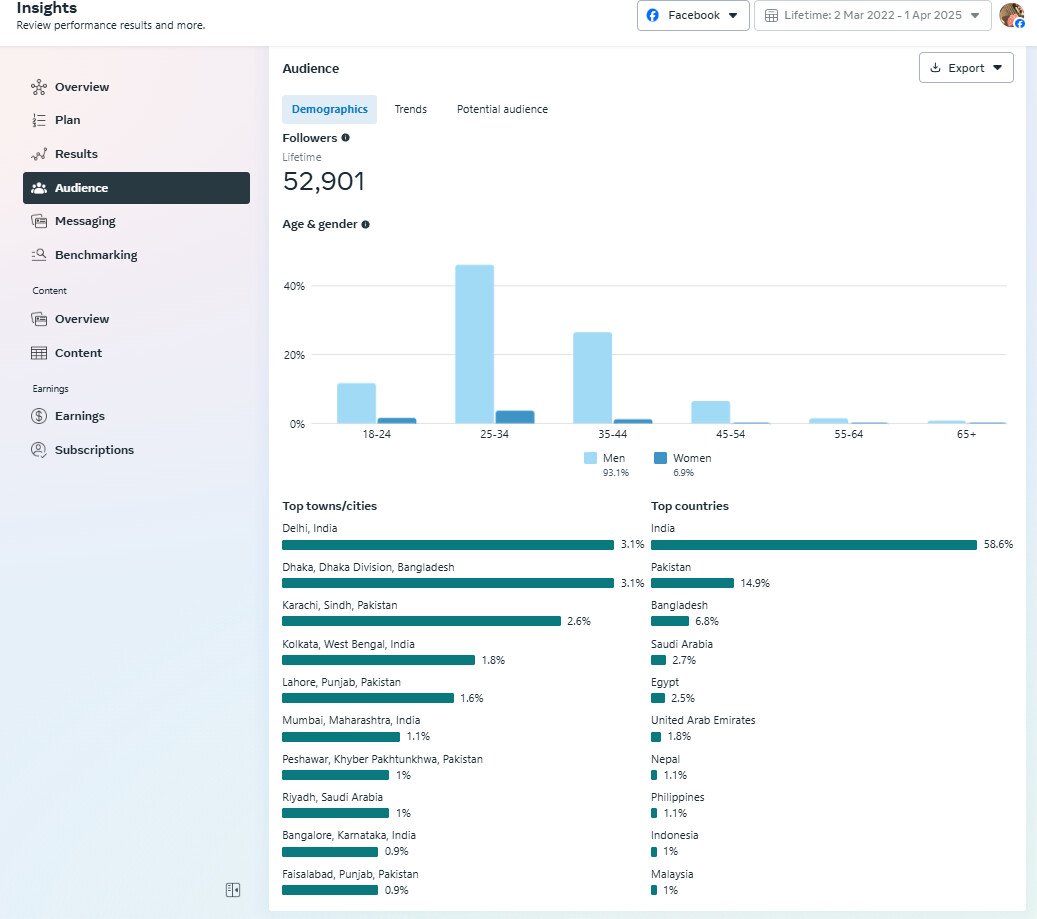This screenshot has width=1037, height=919.
Task: Click the Results trend line icon
Action: 39,154
